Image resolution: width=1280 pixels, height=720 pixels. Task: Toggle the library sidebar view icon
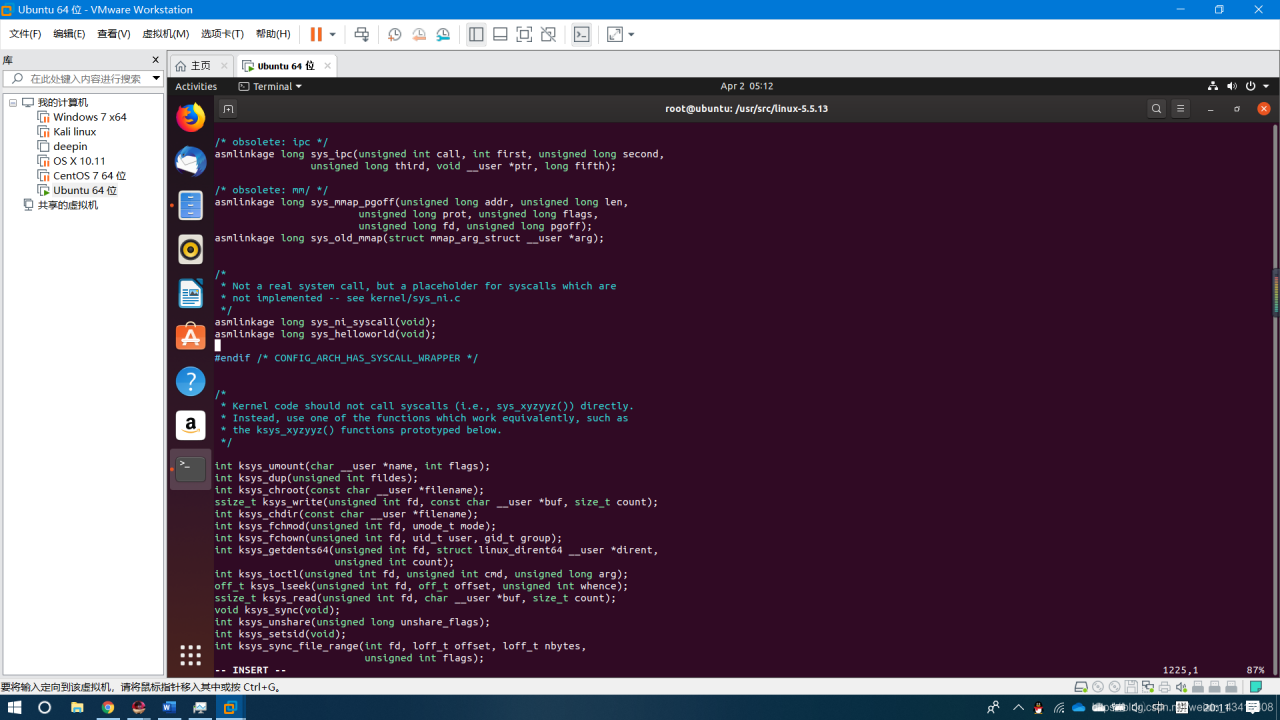476,34
